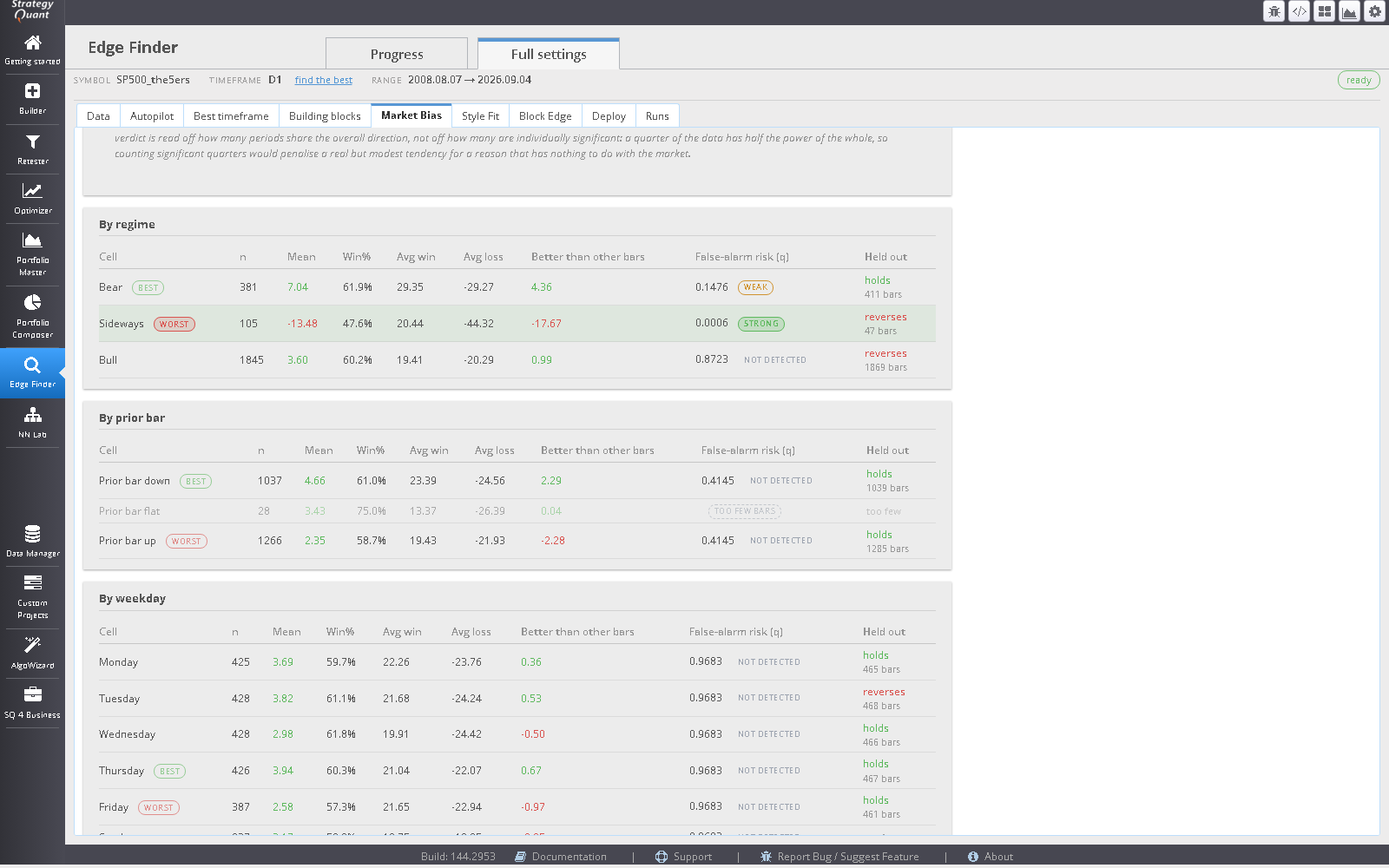Open Support link in footer
This screenshot has width=1389, height=868.
(693, 857)
